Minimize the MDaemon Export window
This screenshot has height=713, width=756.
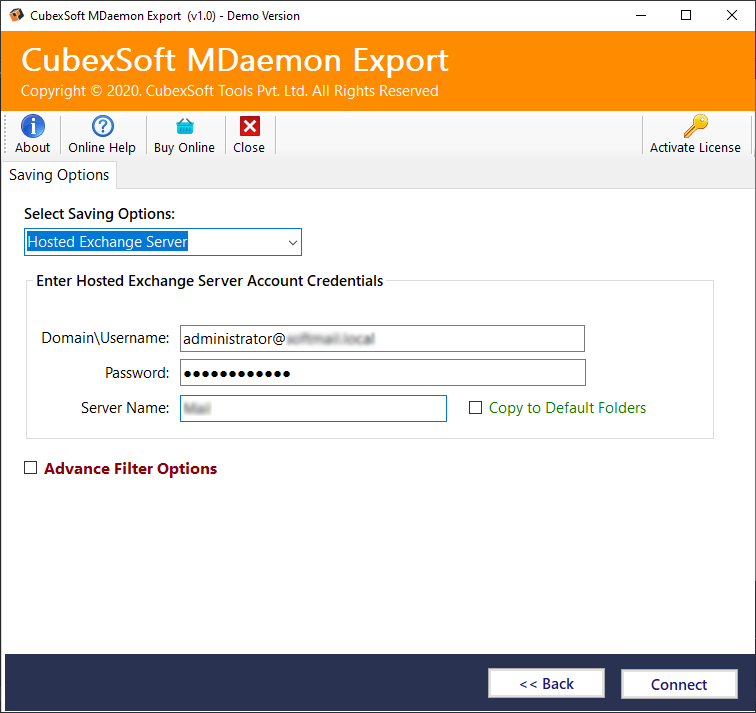click(639, 15)
